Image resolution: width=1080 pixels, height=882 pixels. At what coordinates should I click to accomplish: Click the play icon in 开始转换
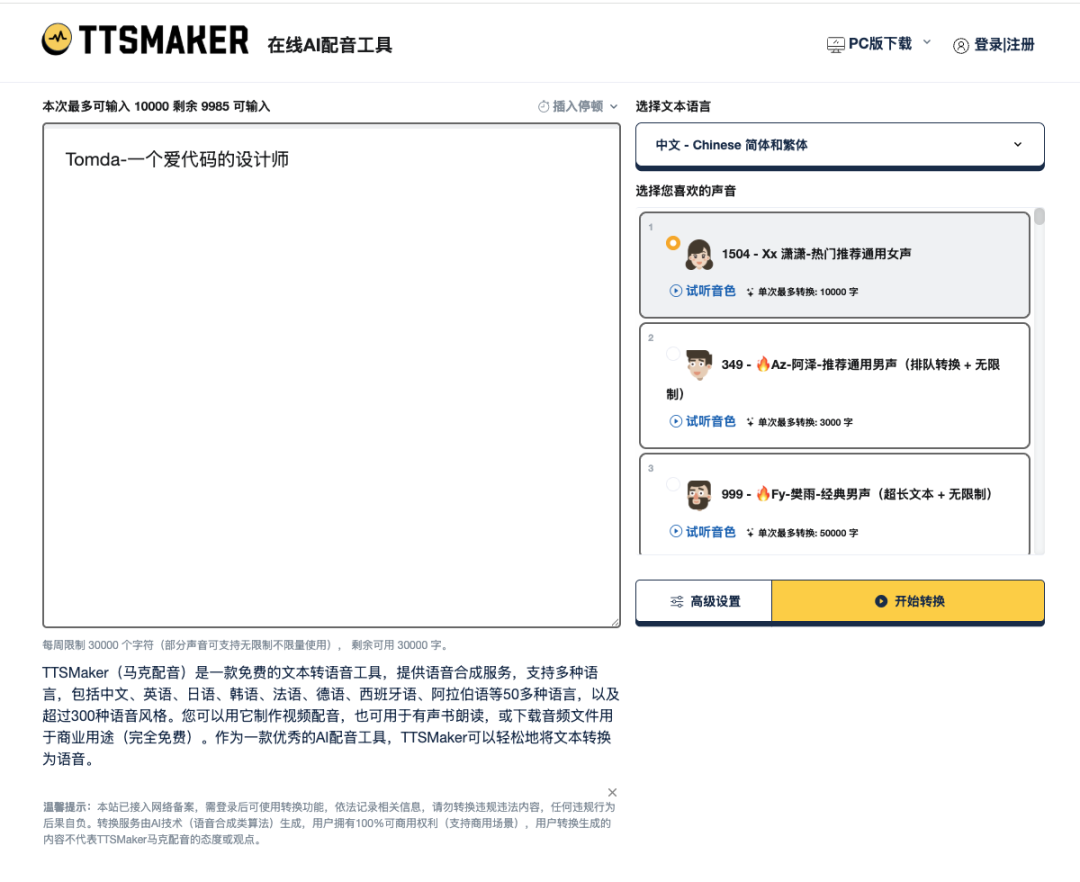click(881, 601)
